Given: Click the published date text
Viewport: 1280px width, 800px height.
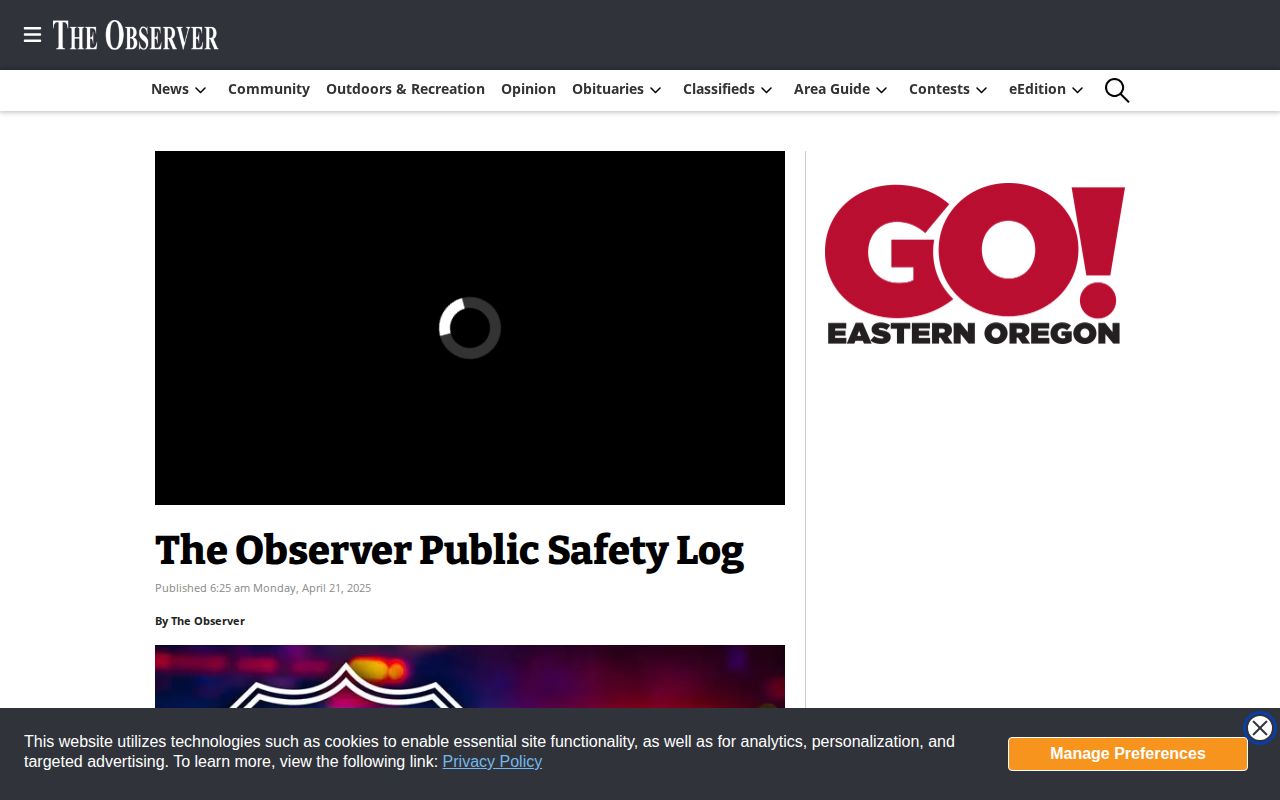Looking at the screenshot, I should 263,588.
